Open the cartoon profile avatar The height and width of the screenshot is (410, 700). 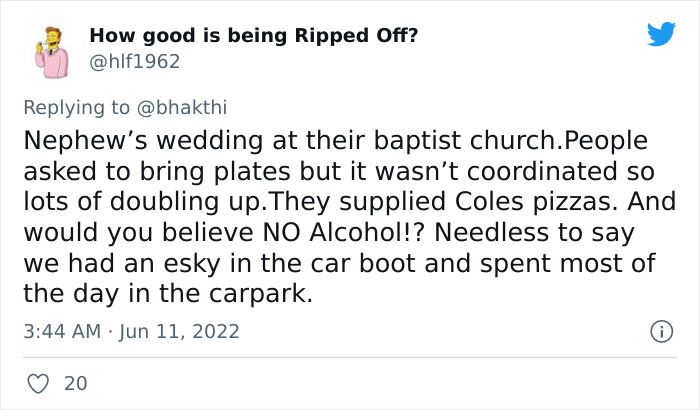(x=49, y=49)
